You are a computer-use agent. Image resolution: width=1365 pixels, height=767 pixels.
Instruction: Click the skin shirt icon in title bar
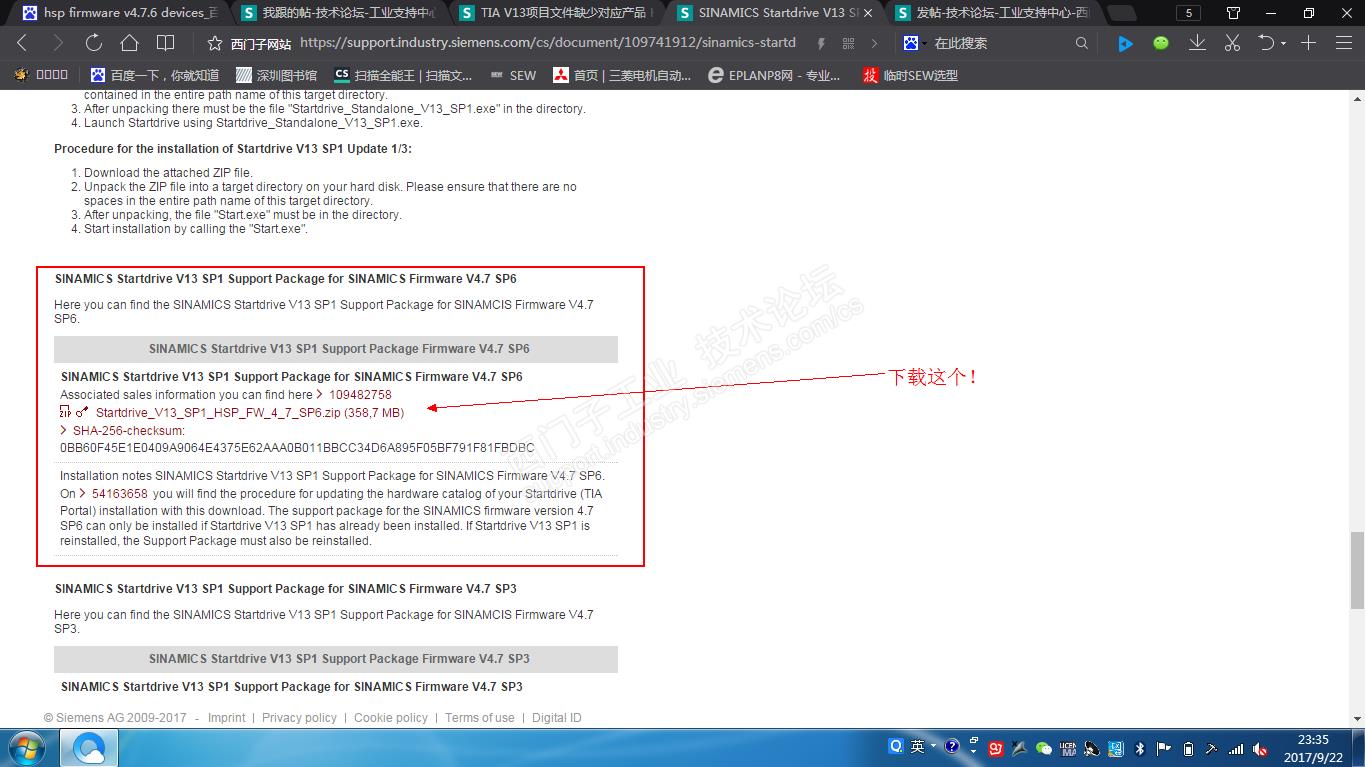pos(1232,13)
